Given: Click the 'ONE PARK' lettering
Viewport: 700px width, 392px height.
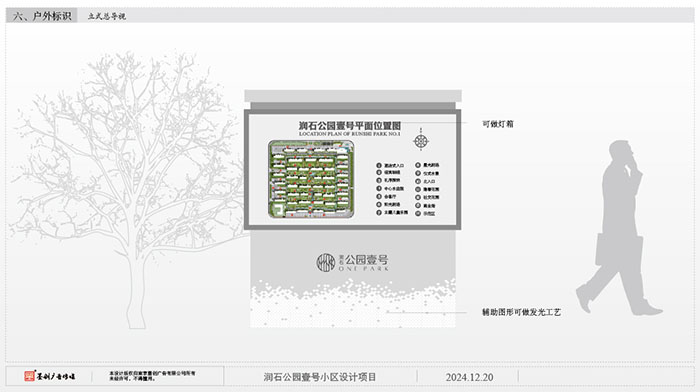Looking at the screenshot, I should [363, 269].
